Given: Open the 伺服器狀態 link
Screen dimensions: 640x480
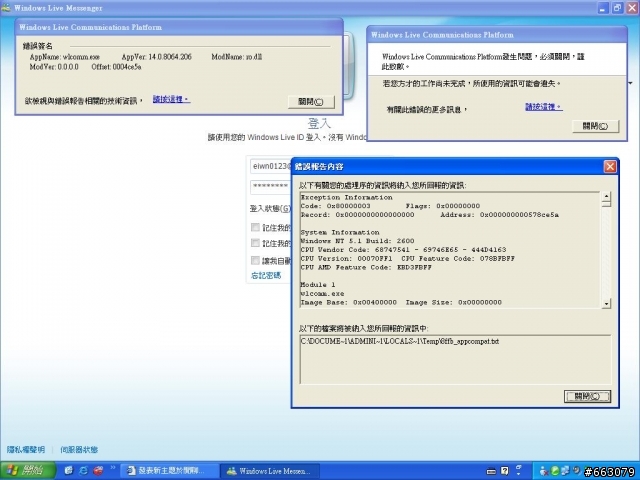Looking at the screenshot, I should point(79,450).
